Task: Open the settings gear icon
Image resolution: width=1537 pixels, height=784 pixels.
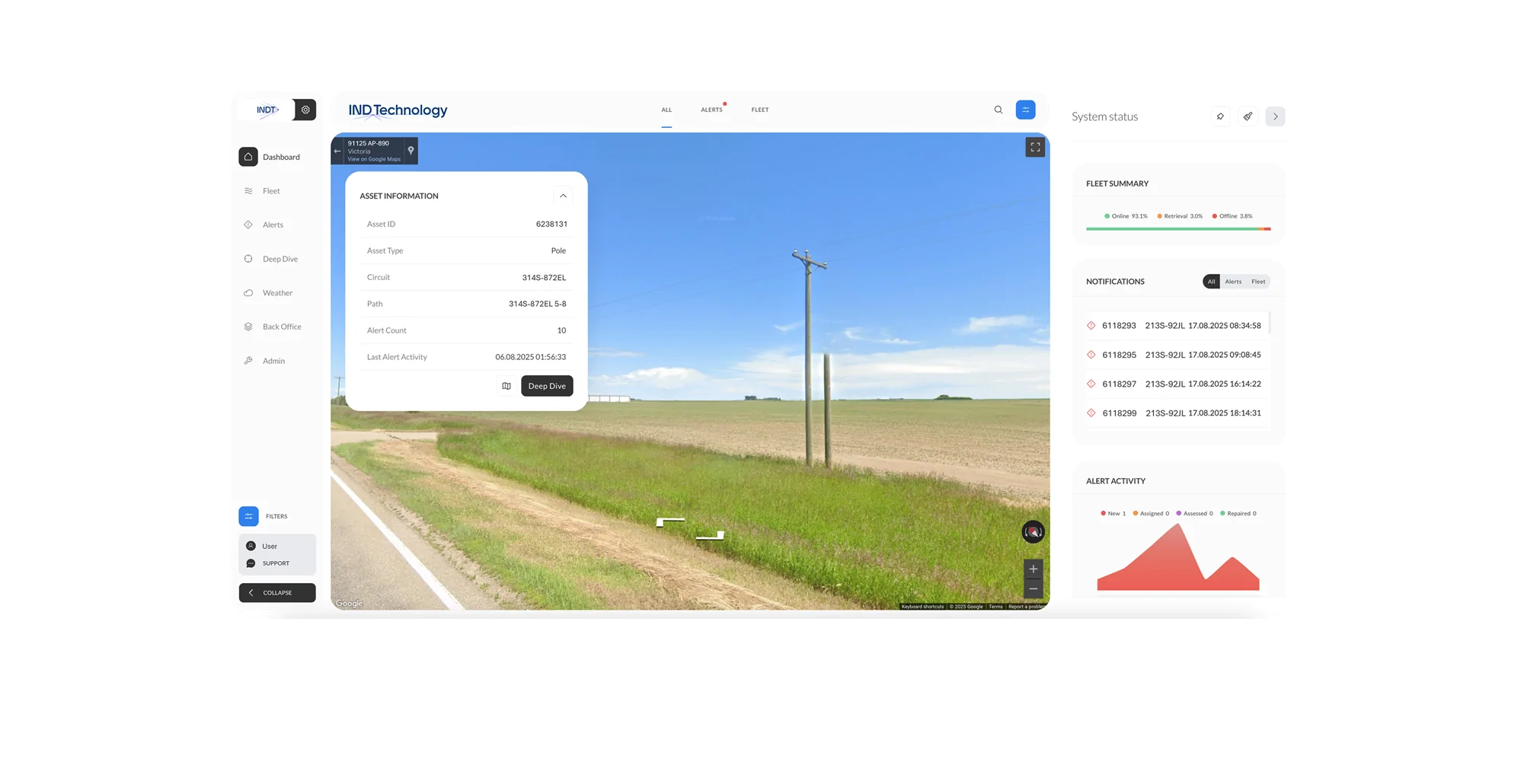Action: point(305,110)
